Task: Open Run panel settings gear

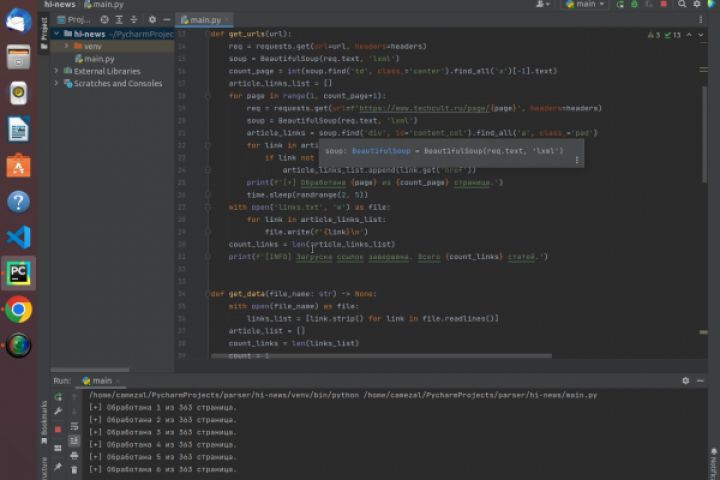Action: click(686, 381)
